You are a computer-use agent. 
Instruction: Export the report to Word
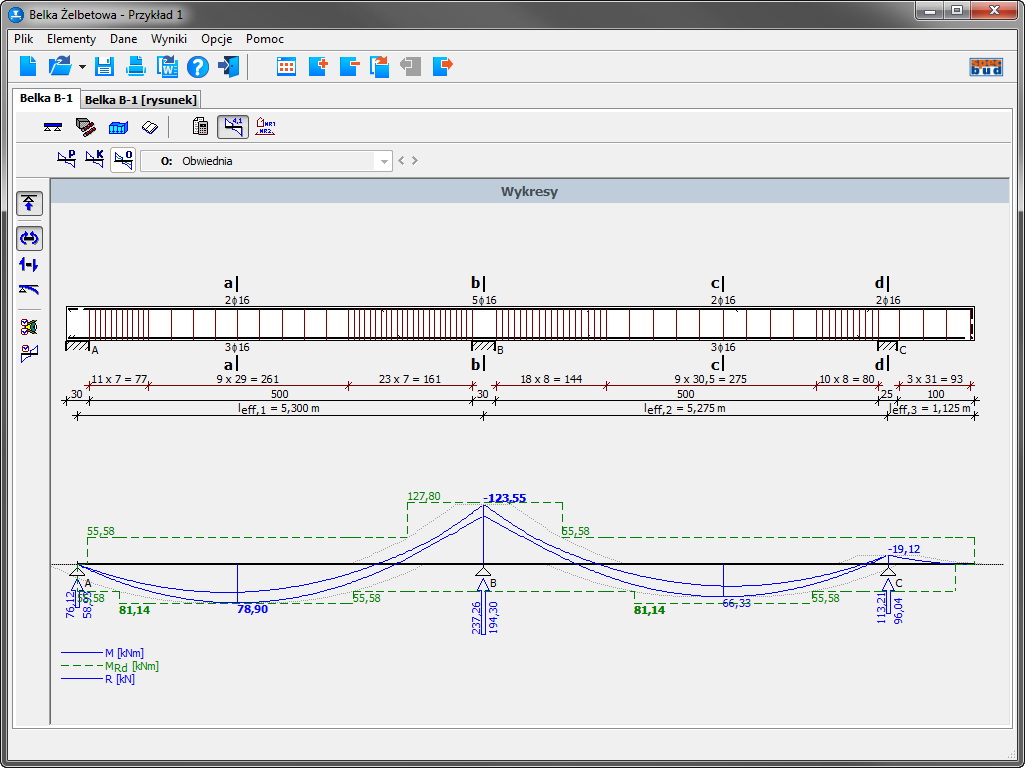166,67
